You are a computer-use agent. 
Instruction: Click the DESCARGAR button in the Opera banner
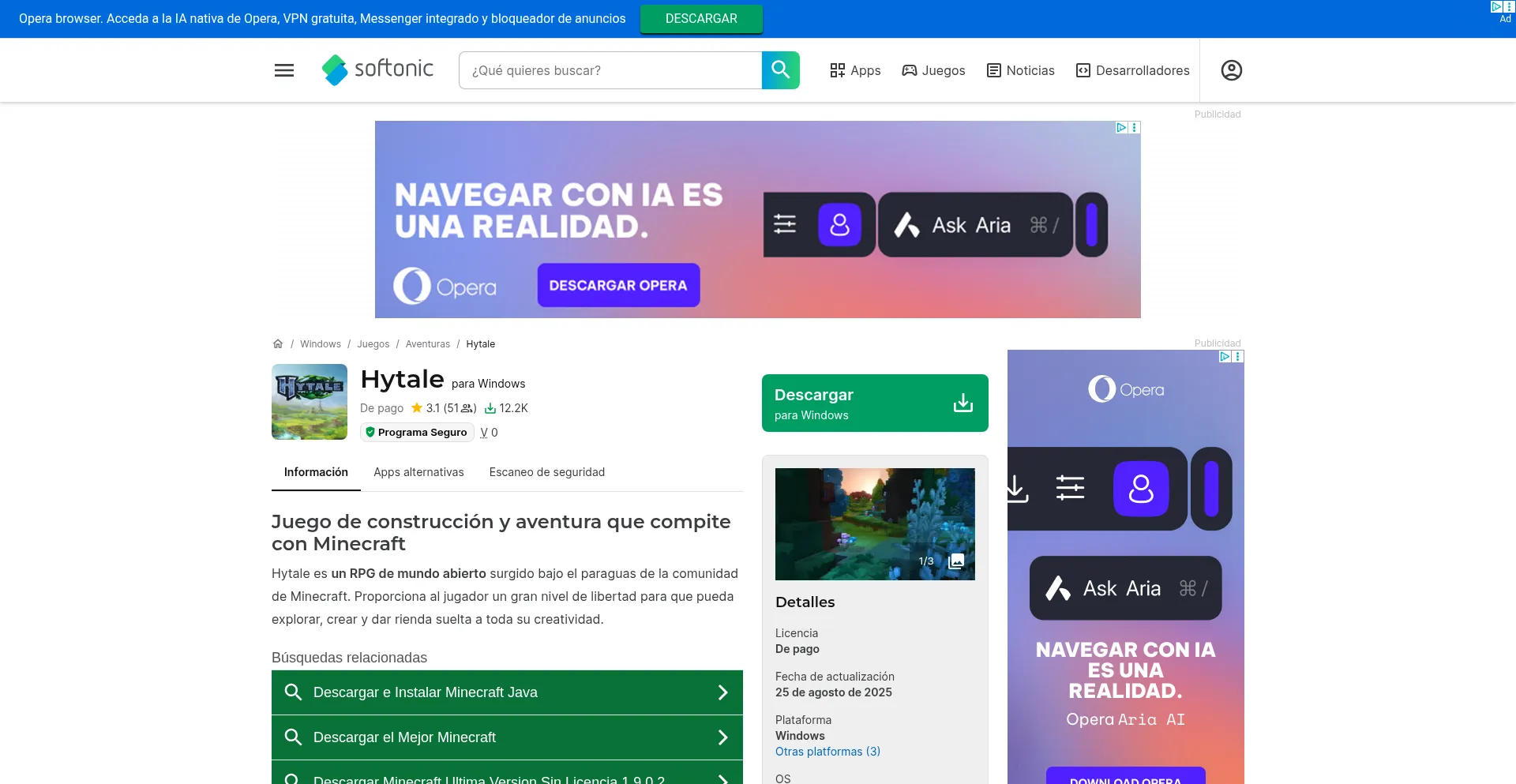point(701,18)
